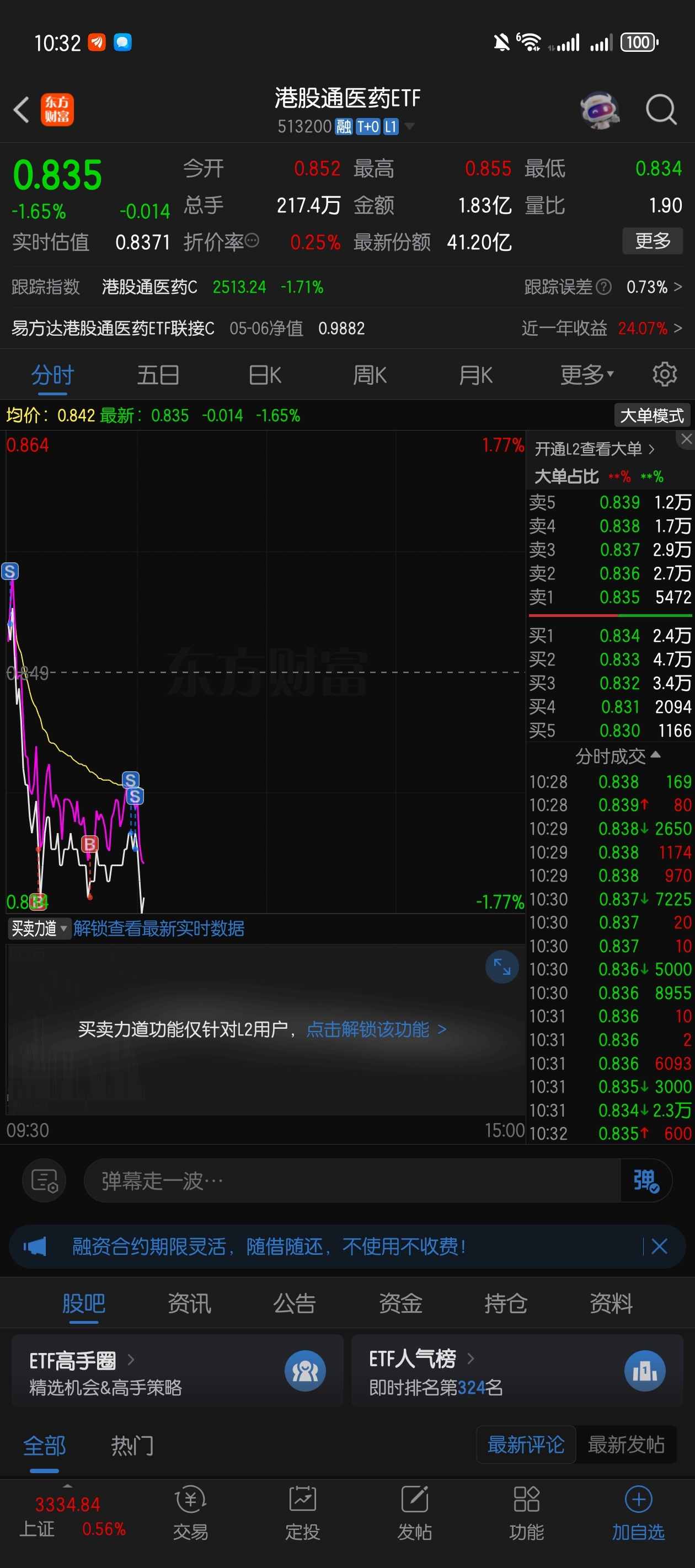The width and height of the screenshot is (695, 1568).
Task: Select the 热门 posts filter
Action: 133,1446
